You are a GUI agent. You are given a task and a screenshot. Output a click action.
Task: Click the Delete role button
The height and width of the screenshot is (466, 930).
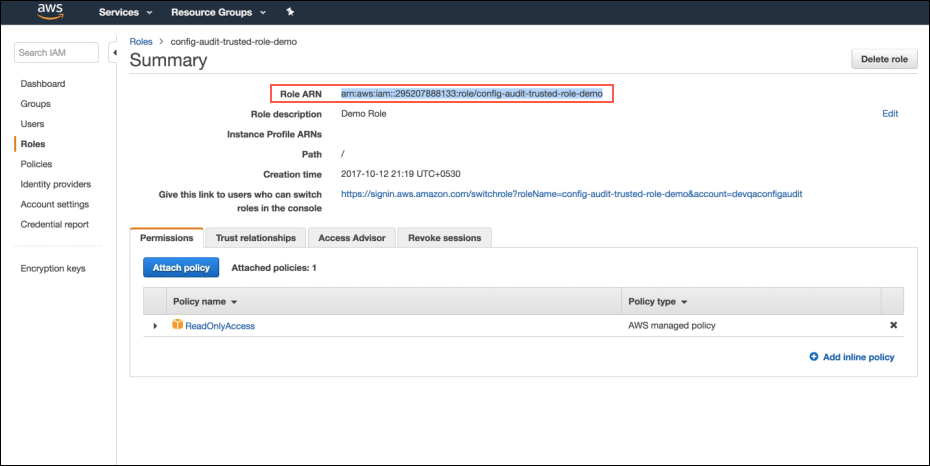click(884, 59)
